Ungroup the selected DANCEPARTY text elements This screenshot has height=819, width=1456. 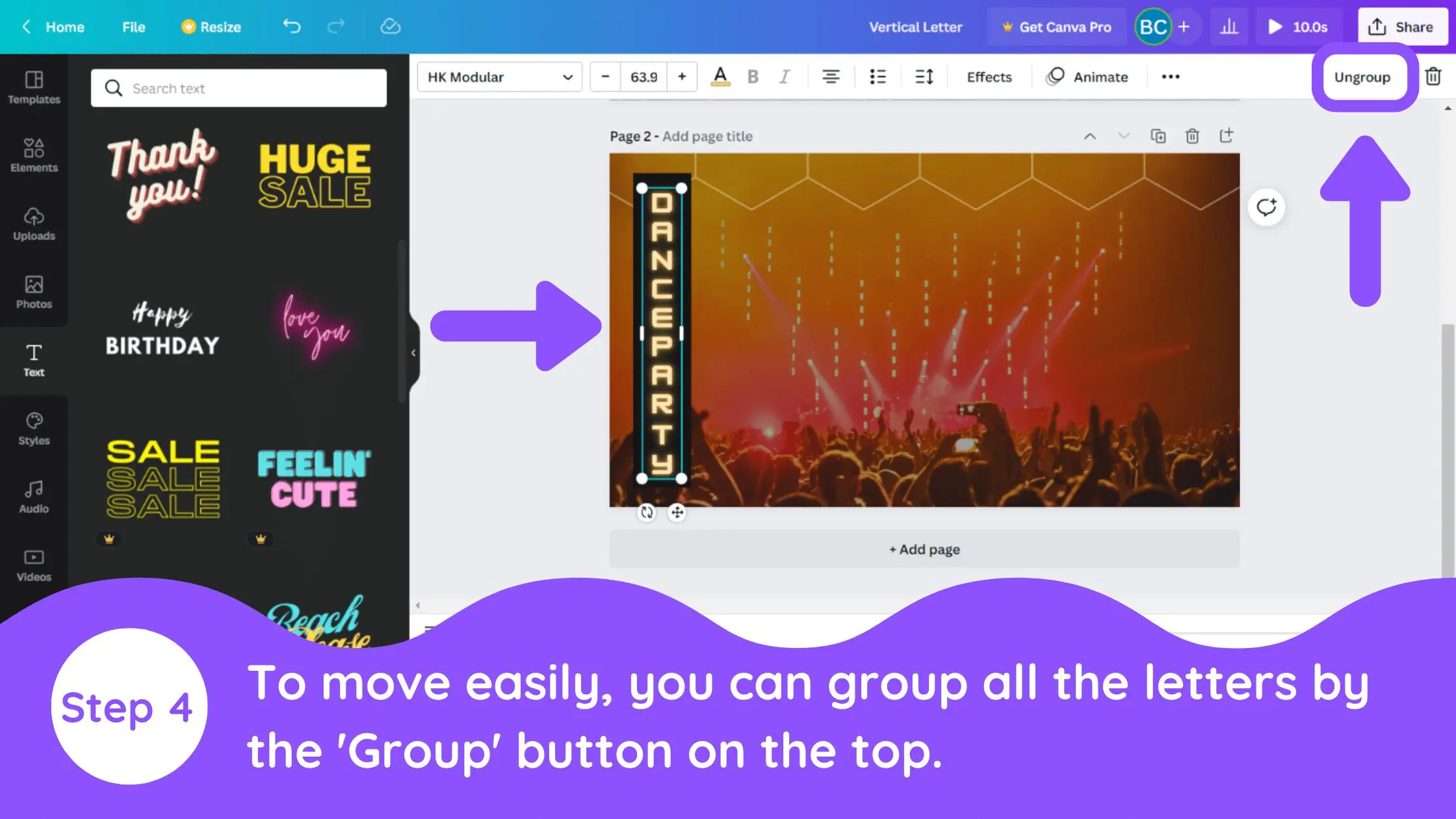click(1362, 77)
